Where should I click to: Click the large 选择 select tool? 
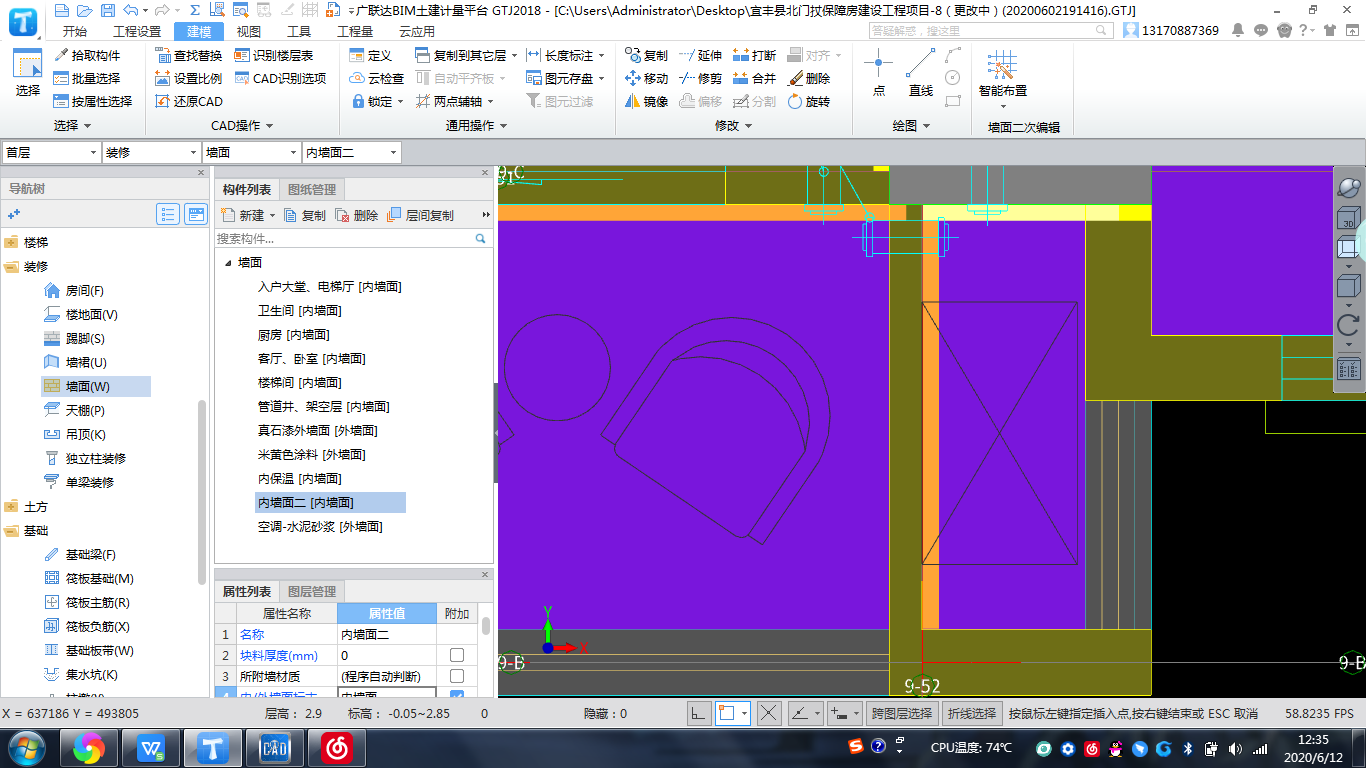[27, 73]
